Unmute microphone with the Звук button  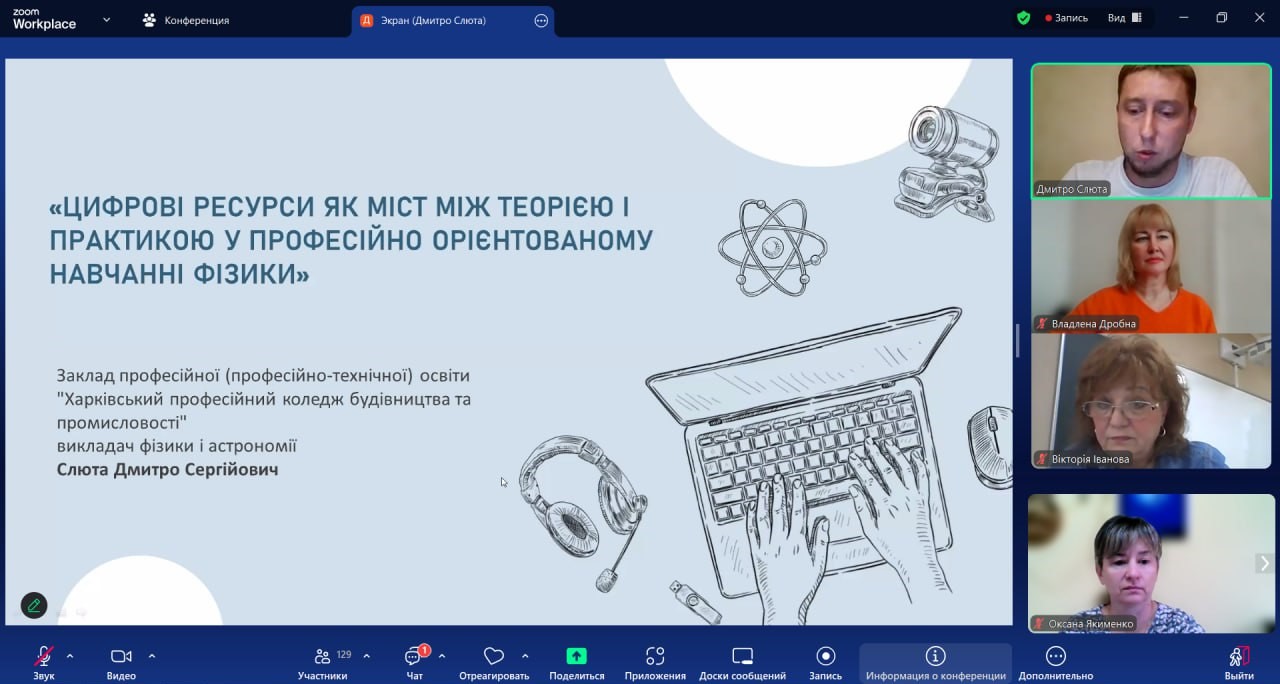coord(43,657)
